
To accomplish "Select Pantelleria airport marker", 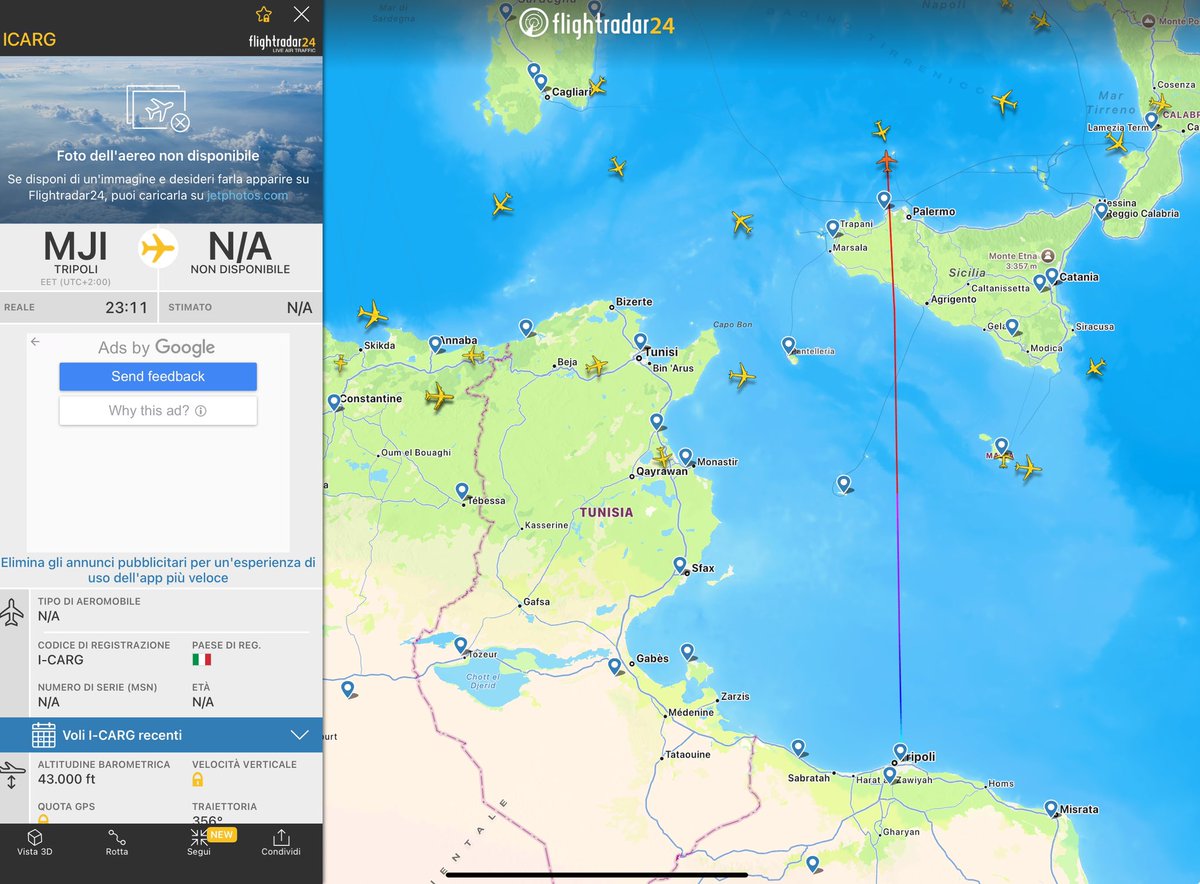I will tap(789, 346).
